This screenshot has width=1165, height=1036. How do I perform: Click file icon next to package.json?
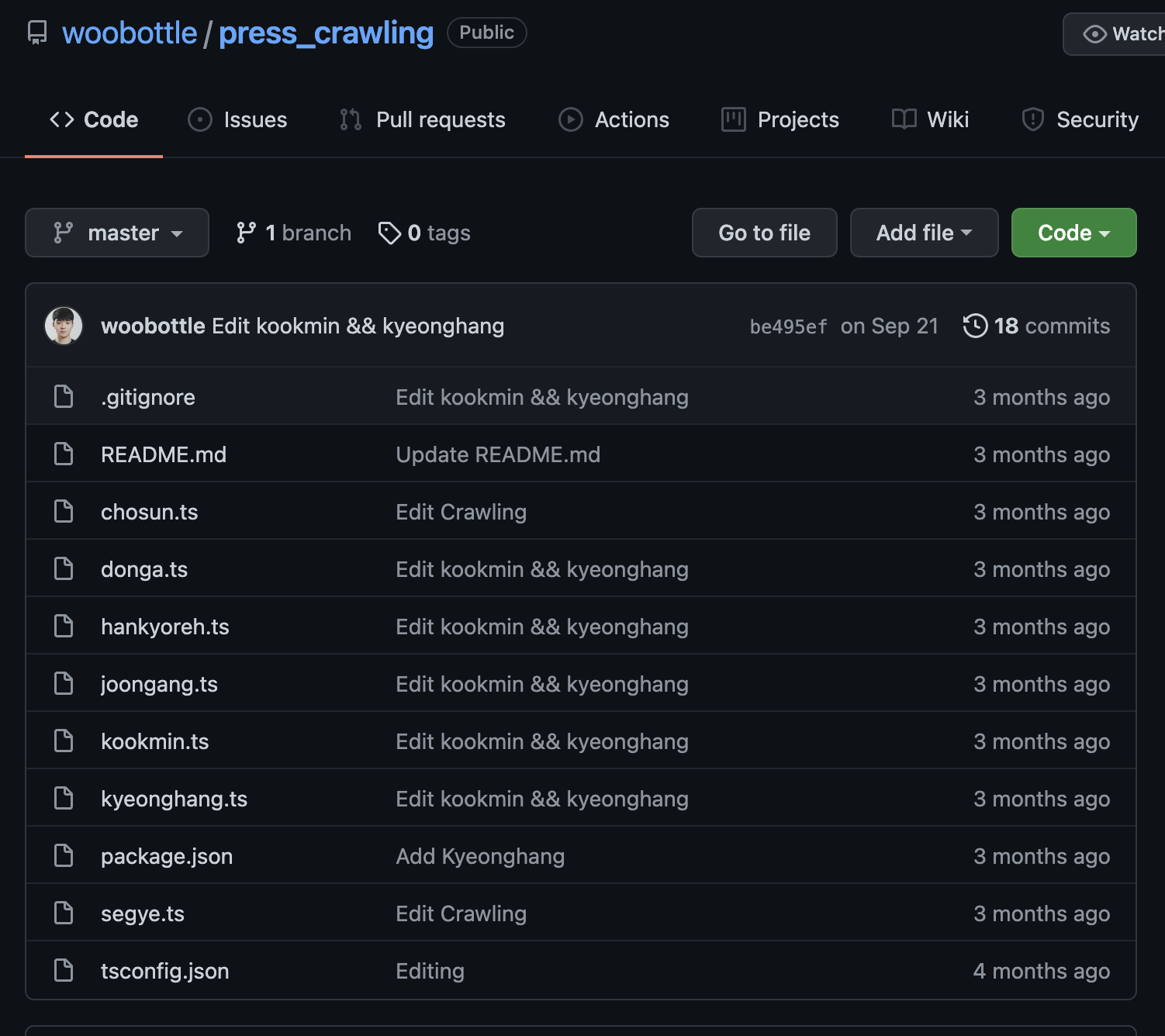pos(64,855)
